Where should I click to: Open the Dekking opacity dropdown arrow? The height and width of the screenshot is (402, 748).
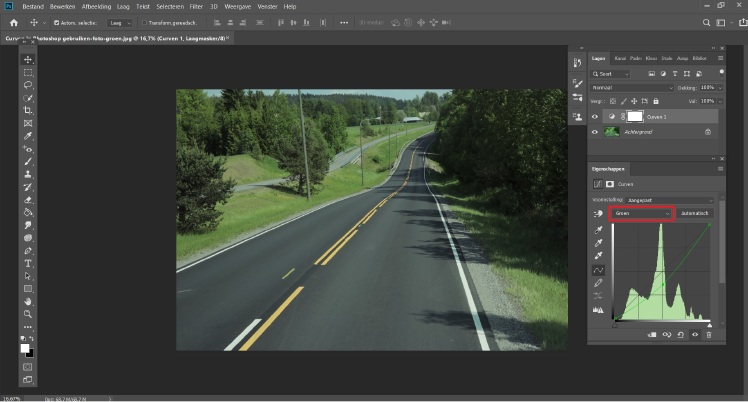coord(720,88)
